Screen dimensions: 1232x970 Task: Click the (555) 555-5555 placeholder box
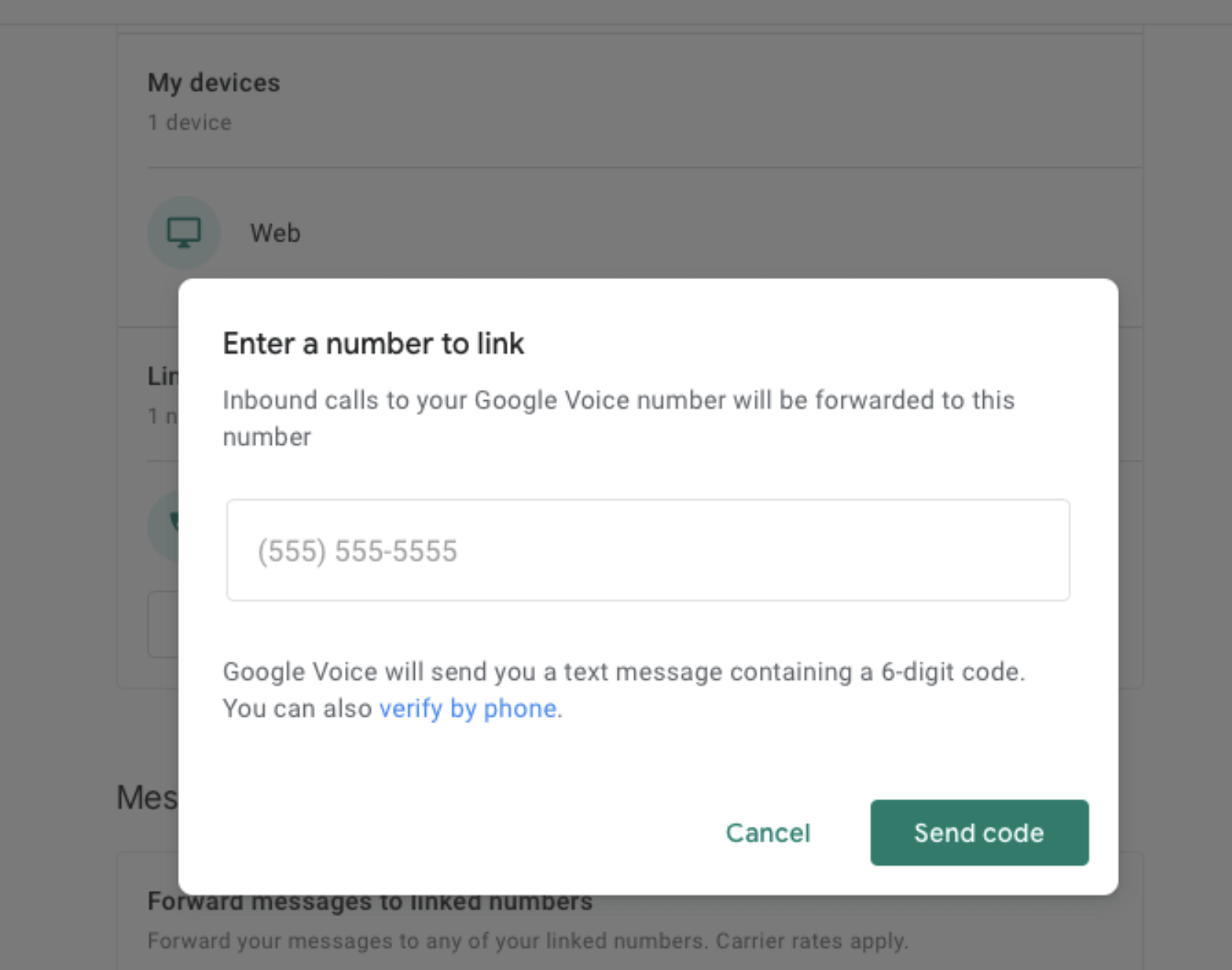pyautogui.click(x=648, y=550)
